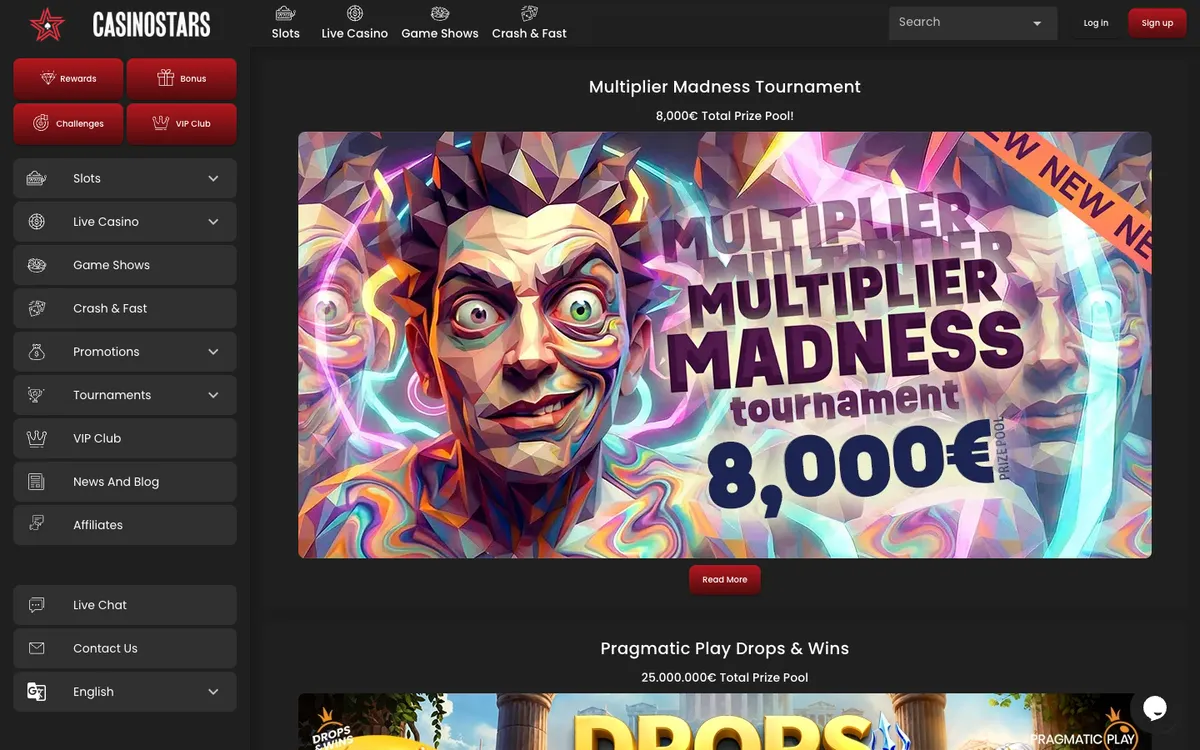Click the CasinoStars red star logo
The image size is (1200, 750).
47,24
